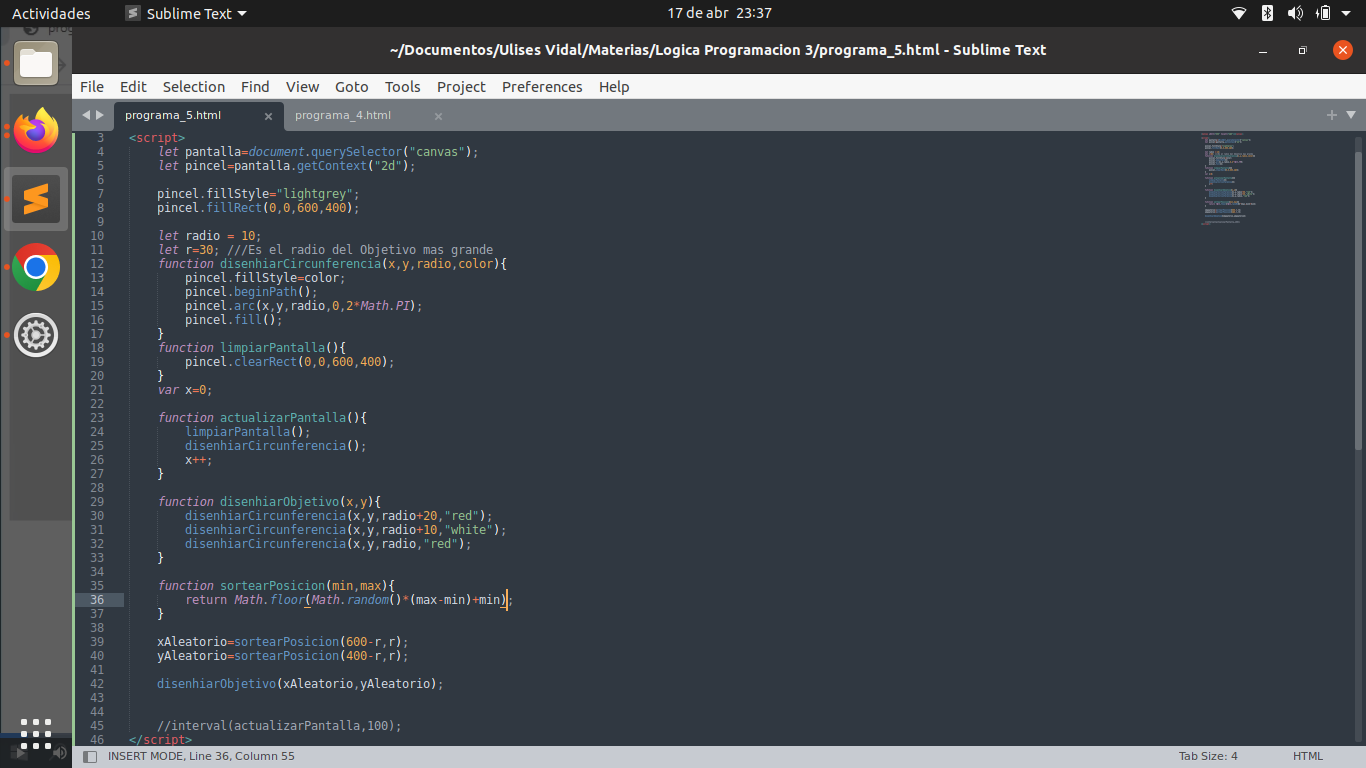This screenshot has width=1366, height=768.
Task: Open the Edit menu
Action: [x=133, y=87]
